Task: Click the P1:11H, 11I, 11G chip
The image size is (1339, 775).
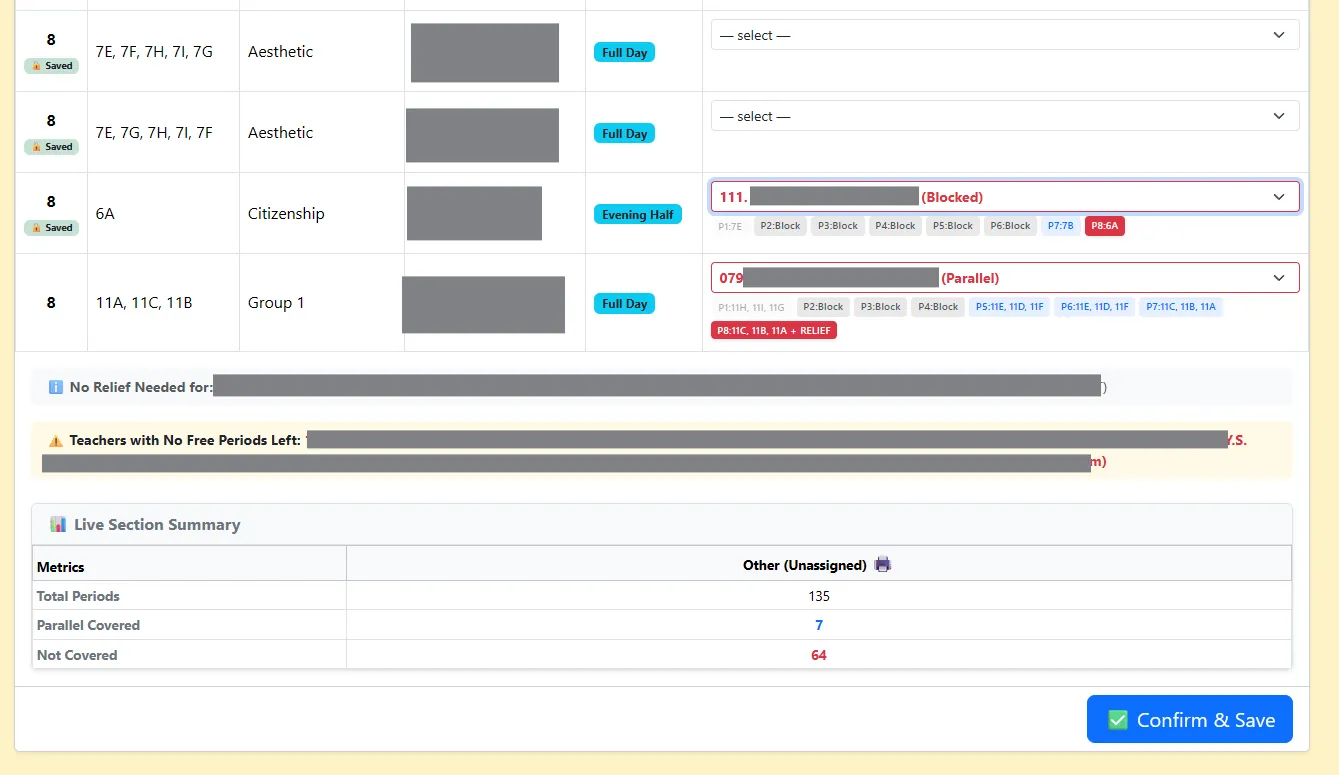Action: pos(751,307)
